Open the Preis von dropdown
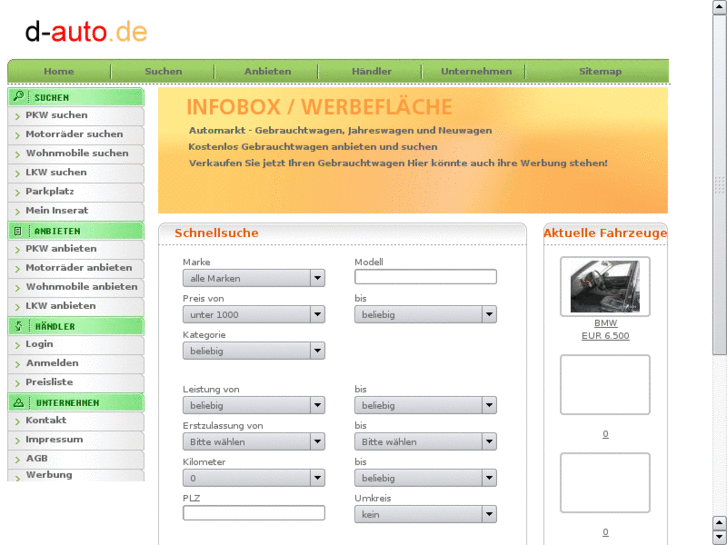This screenshot has width=727, height=545. click(254, 314)
